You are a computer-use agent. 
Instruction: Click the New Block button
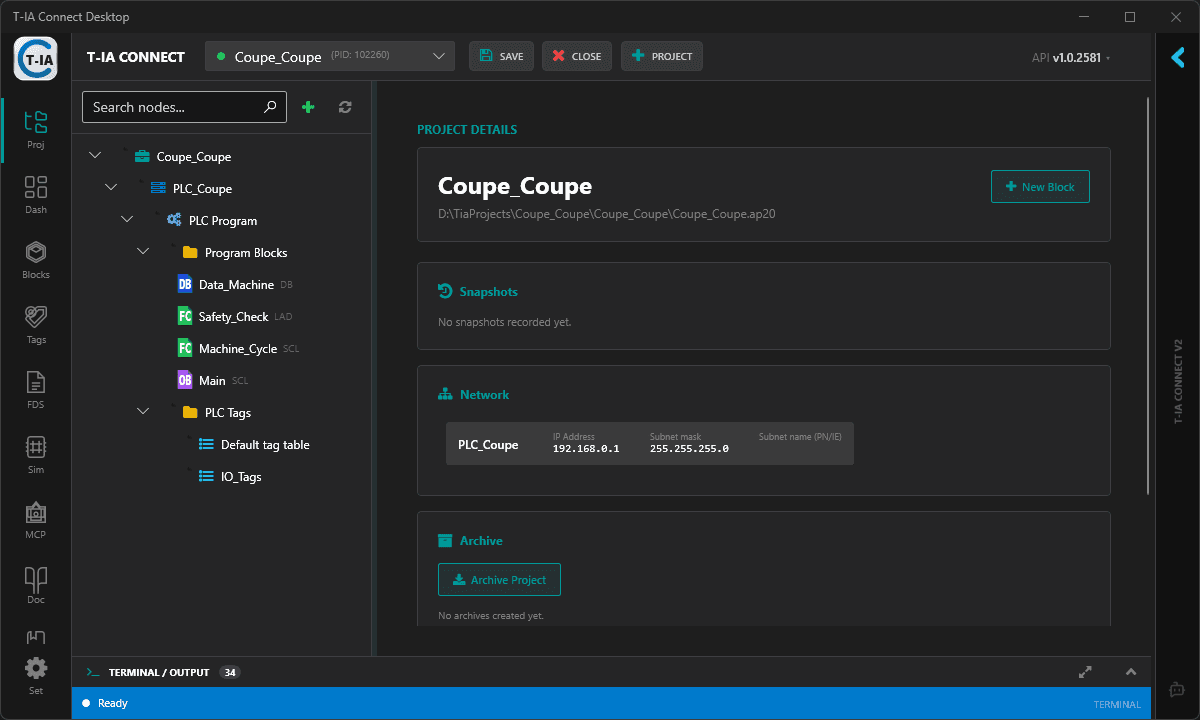pyautogui.click(x=1040, y=187)
